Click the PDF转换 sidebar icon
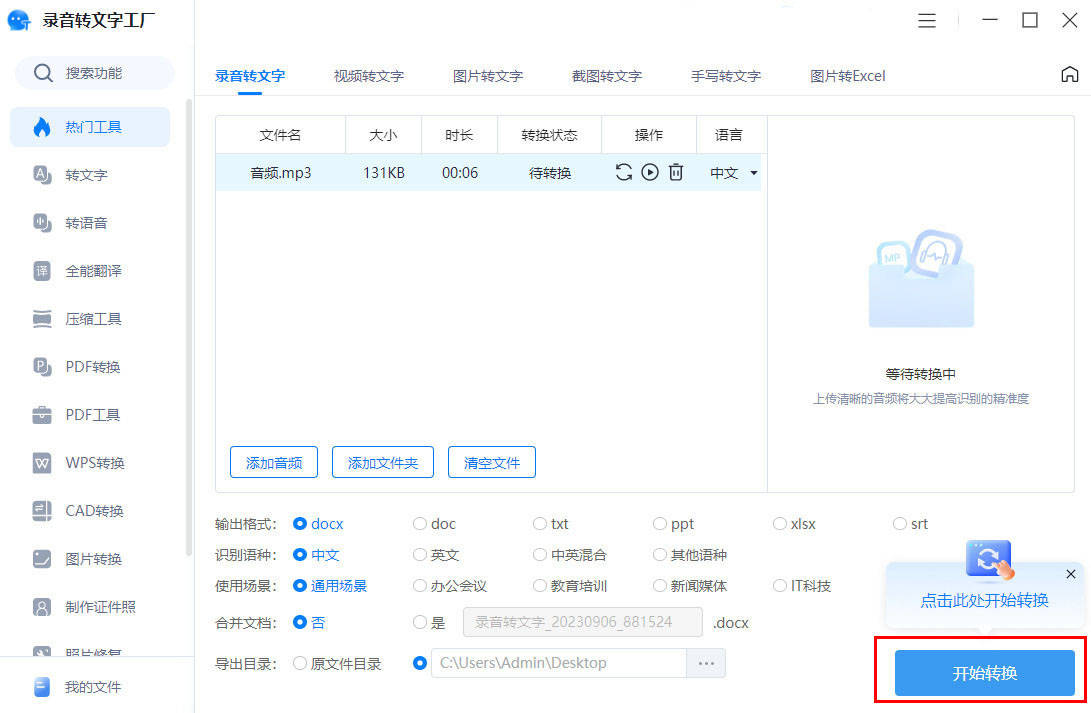The width and height of the screenshot is (1091, 713). [x=42, y=367]
